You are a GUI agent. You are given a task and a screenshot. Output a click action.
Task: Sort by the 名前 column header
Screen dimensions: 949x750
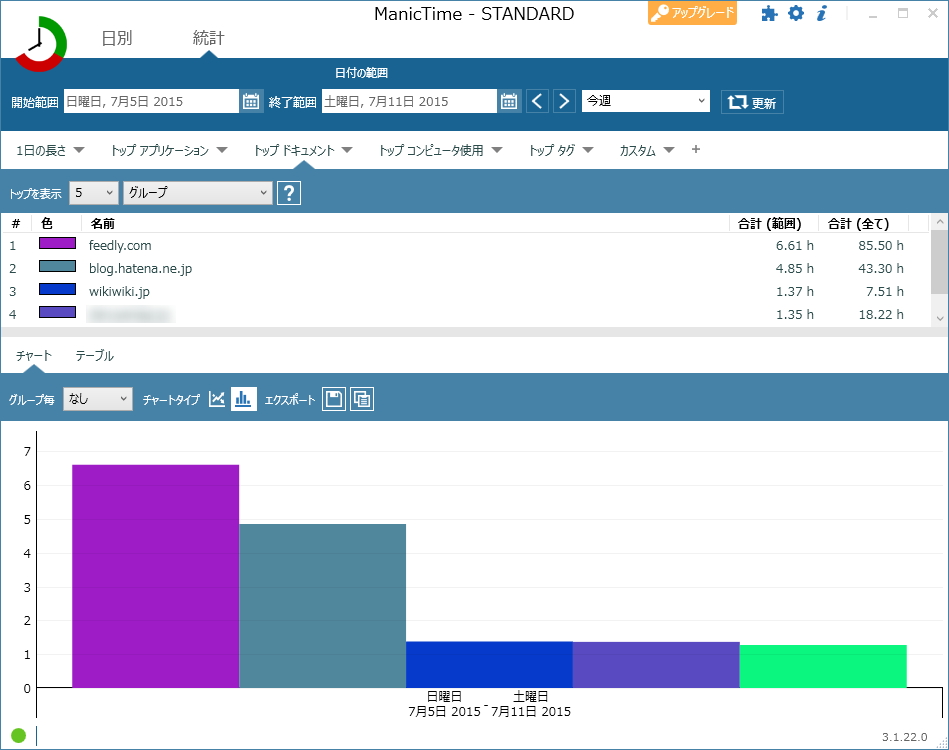103,224
